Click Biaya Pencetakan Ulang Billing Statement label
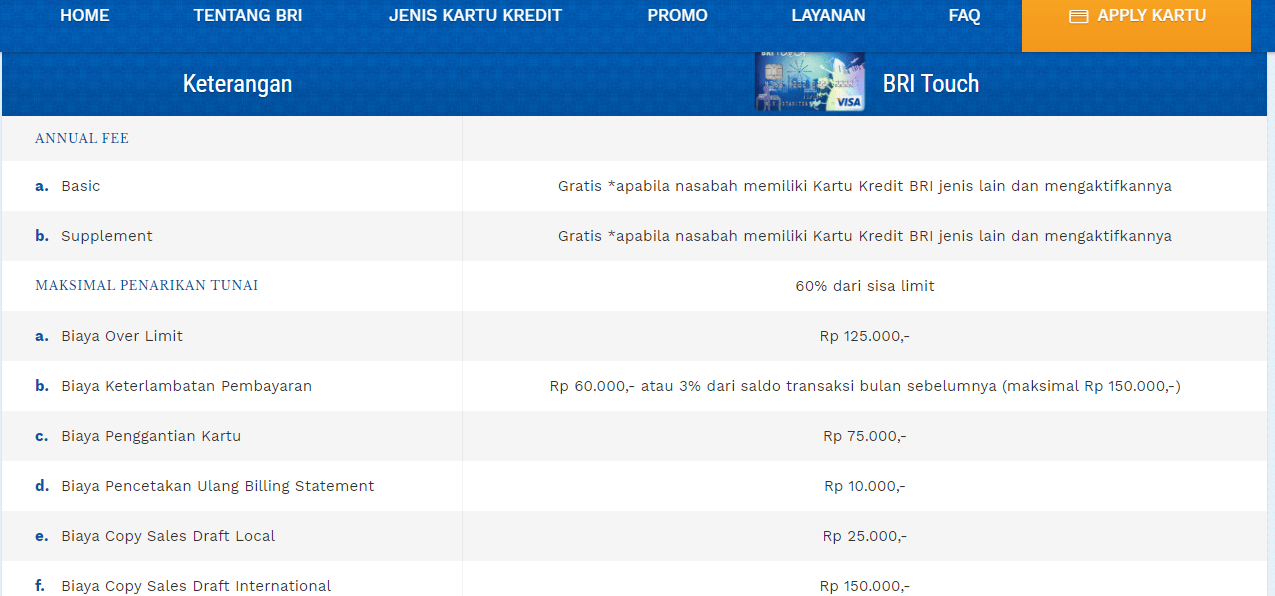The image size is (1275, 596). pos(217,486)
